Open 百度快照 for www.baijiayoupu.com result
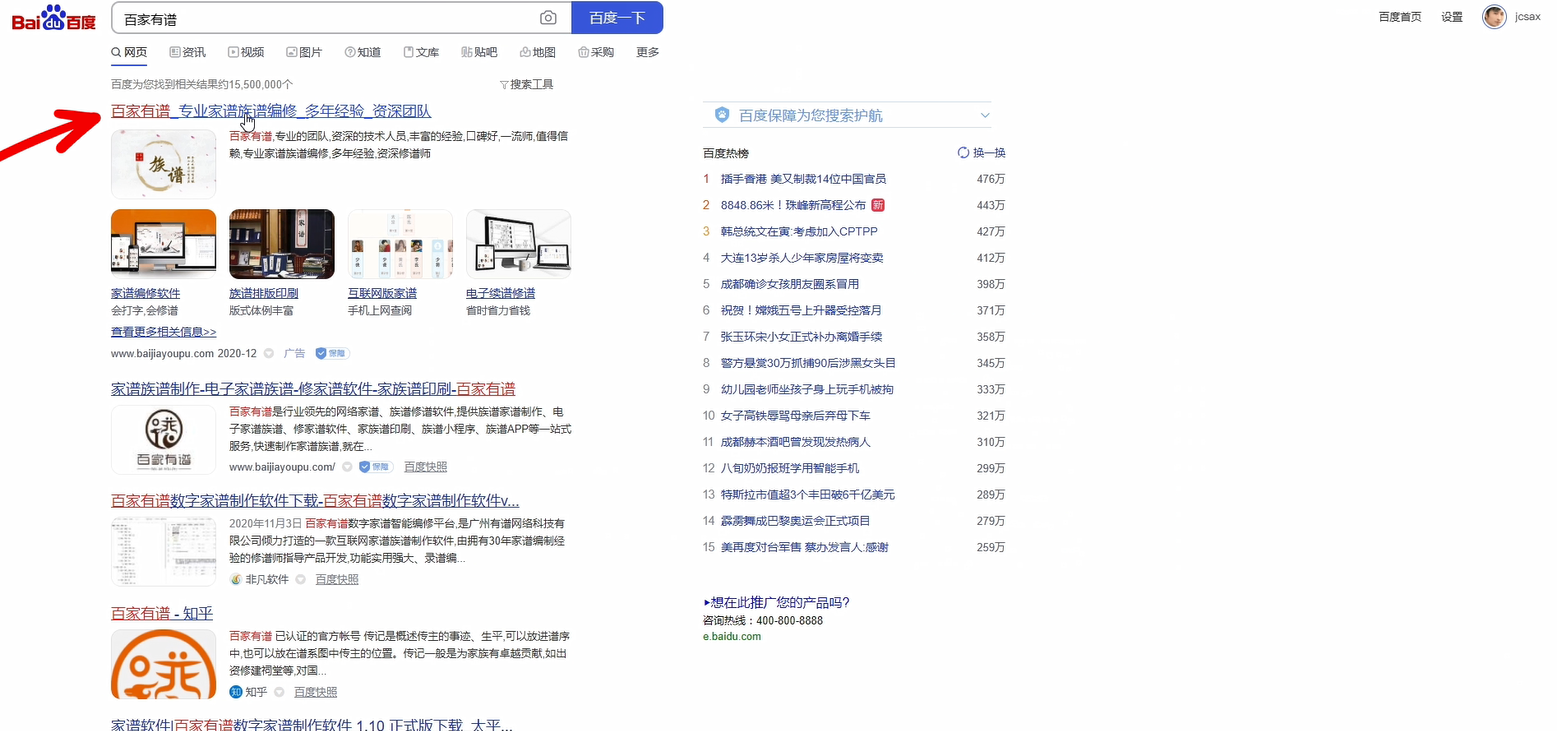1558x731 pixels. (x=425, y=467)
